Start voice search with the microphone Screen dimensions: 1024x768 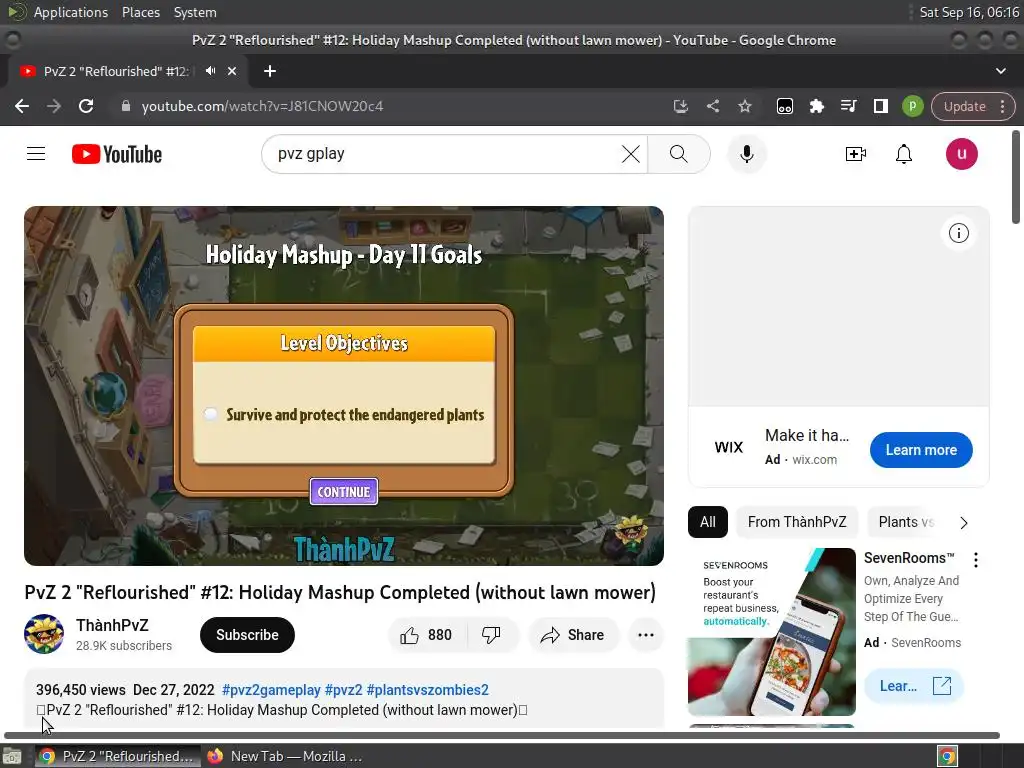tap(746, 154)
